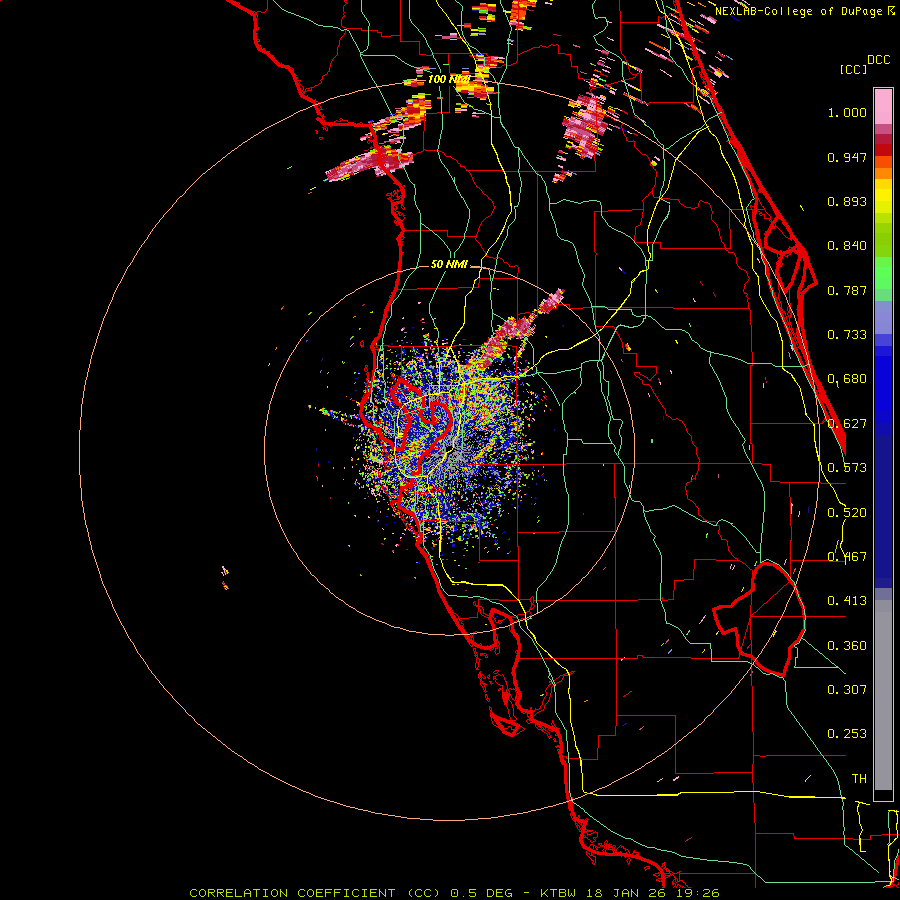Select the 0.733 scale value

(x=847, y=335)
